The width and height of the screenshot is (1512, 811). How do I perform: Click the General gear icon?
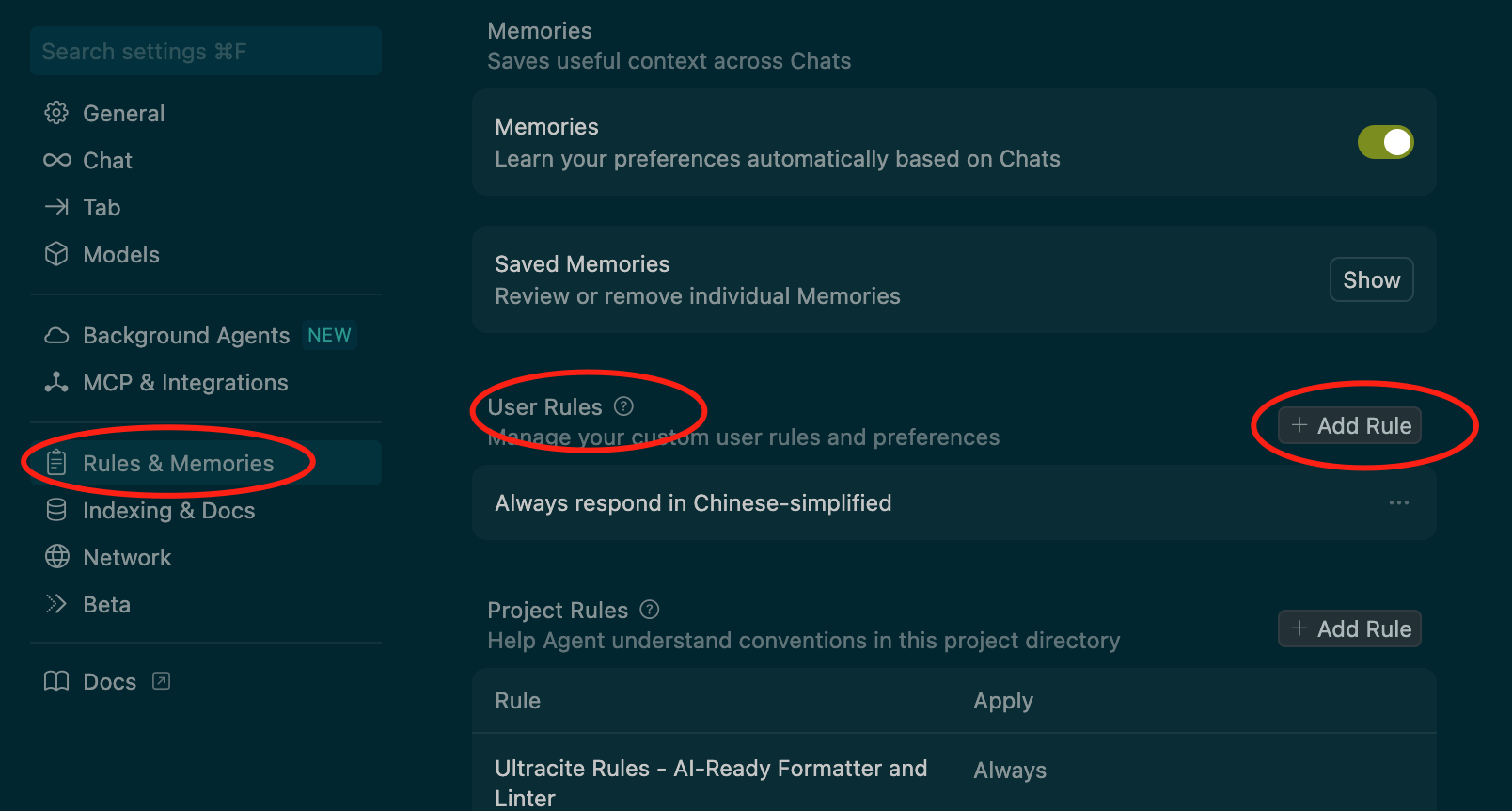point(56,113)
